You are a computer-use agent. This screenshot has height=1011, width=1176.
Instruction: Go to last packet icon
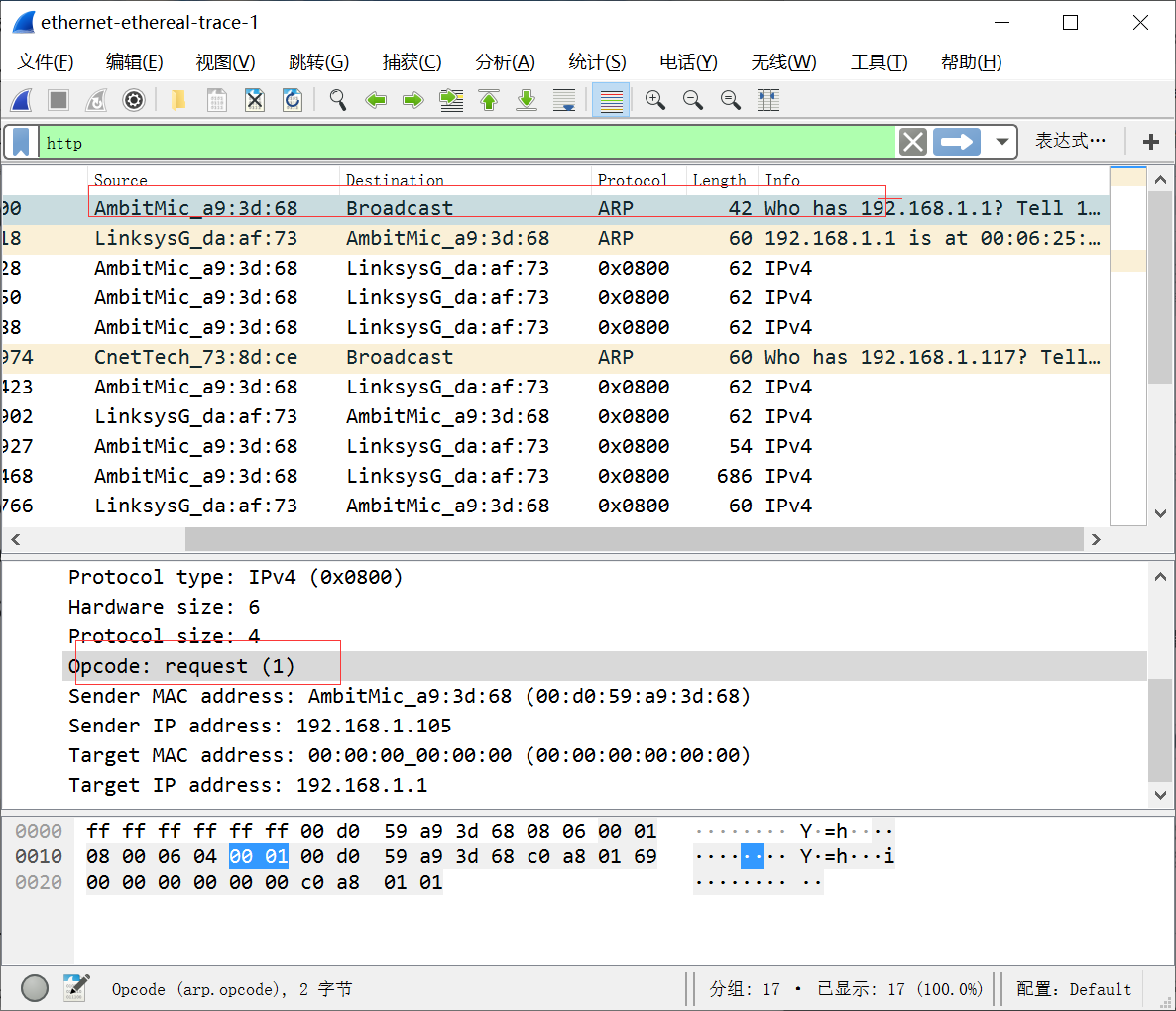527,100
